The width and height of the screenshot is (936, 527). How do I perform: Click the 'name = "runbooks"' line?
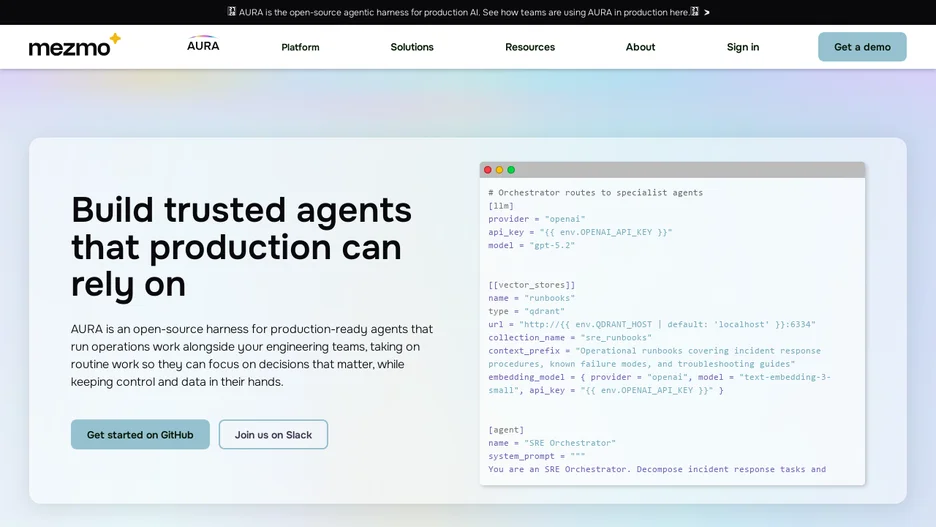tap(531, 298)
